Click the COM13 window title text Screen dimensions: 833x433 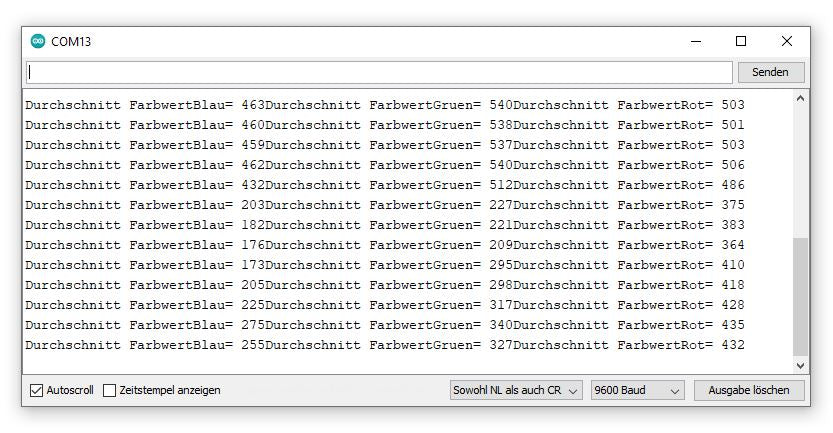click(x=71, y=41)
